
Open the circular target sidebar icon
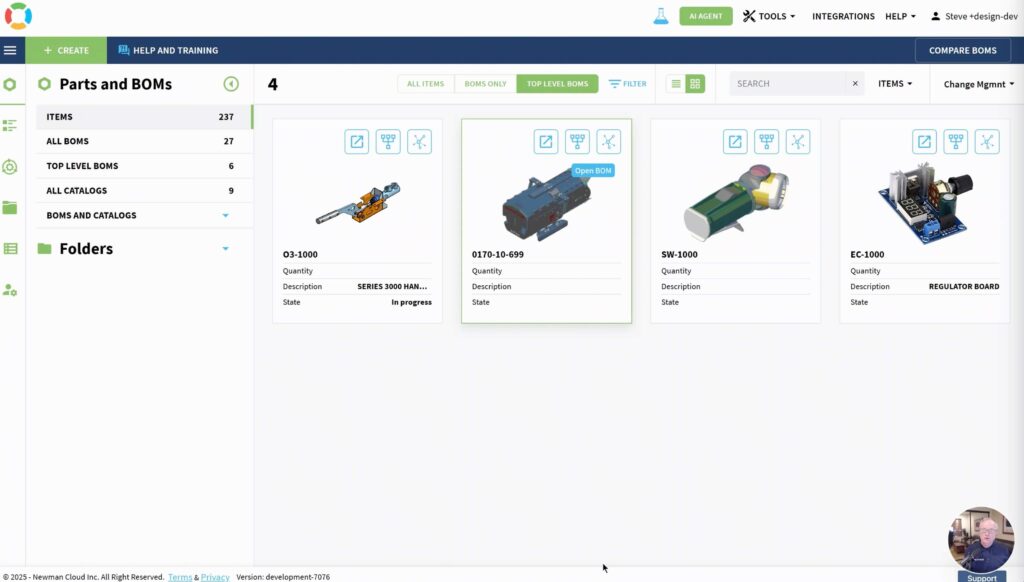(x=10, y=167)
